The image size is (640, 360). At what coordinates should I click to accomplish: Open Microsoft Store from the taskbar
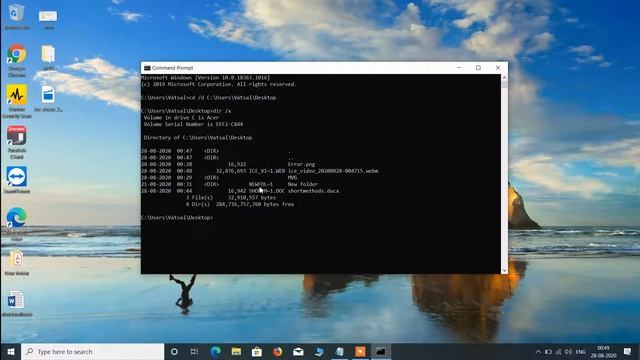[x=257, y=351]
